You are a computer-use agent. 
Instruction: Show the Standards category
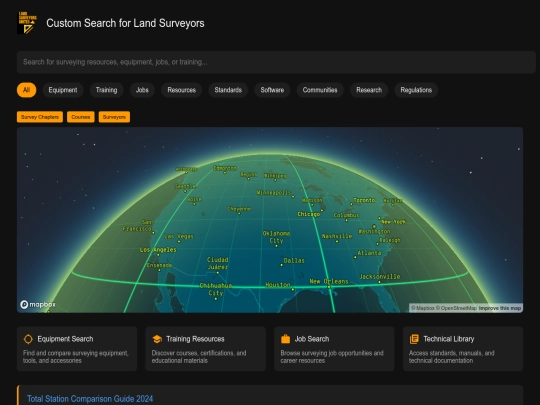click(x=228, y=90)
